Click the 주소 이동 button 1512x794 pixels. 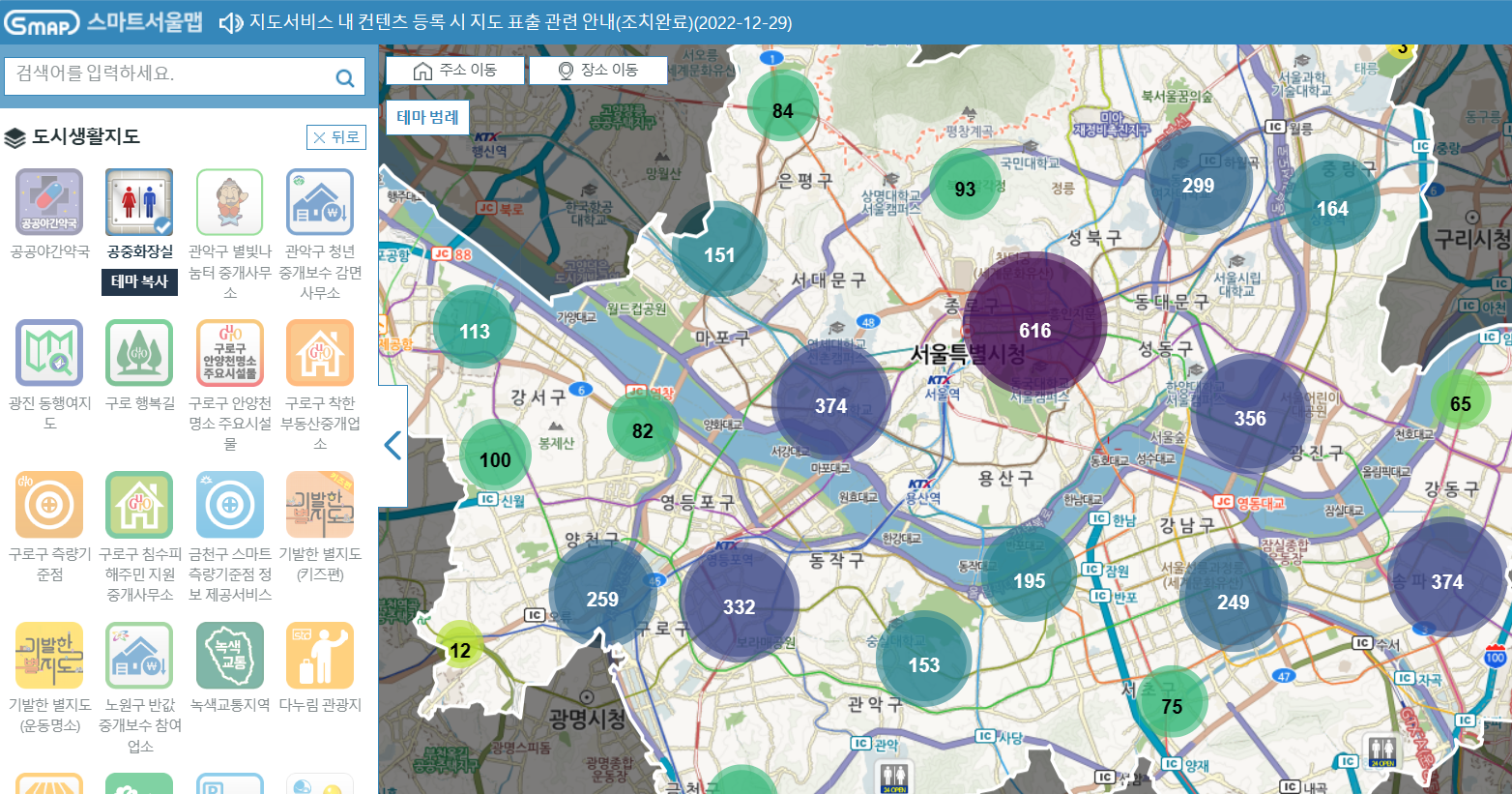(x=455, y=71)
